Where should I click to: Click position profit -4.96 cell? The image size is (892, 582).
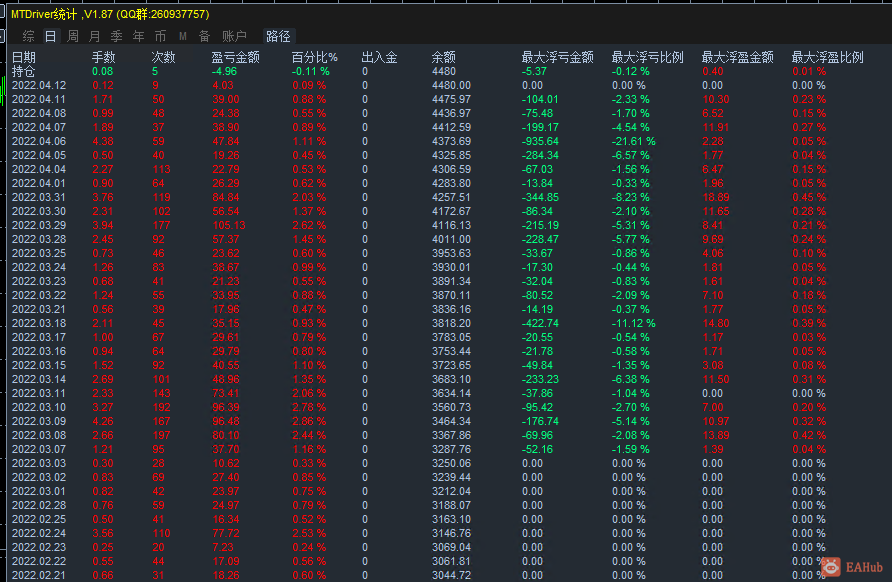point(224,72)
